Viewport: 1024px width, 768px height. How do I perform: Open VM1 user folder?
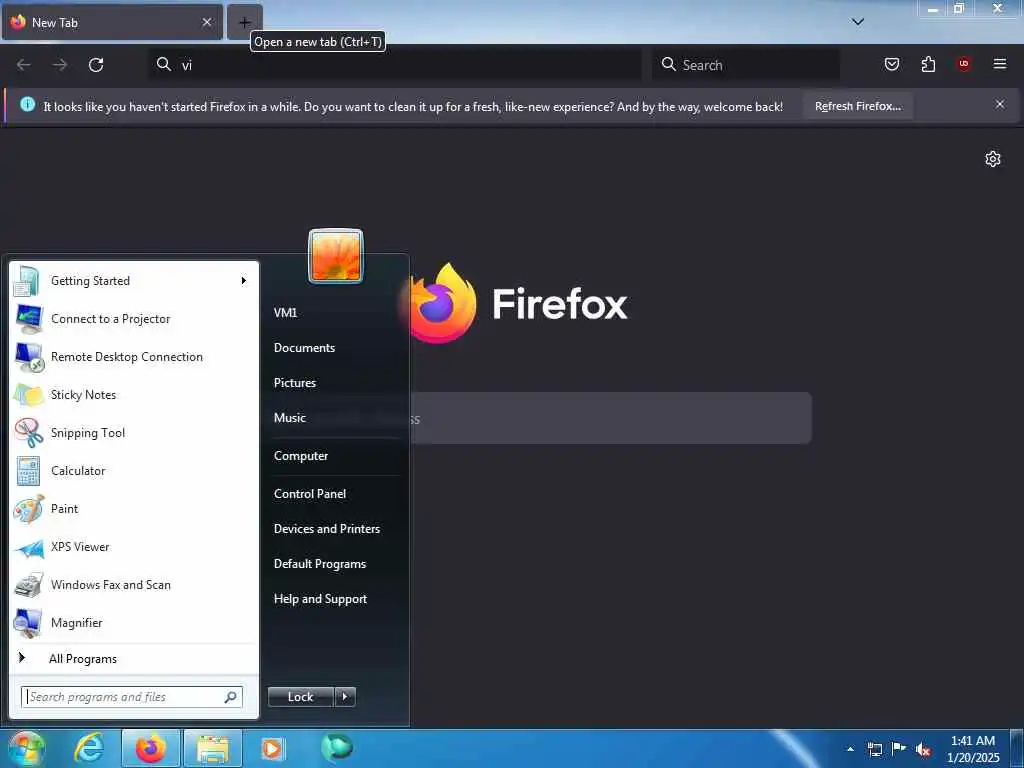(x=285, y=313)
